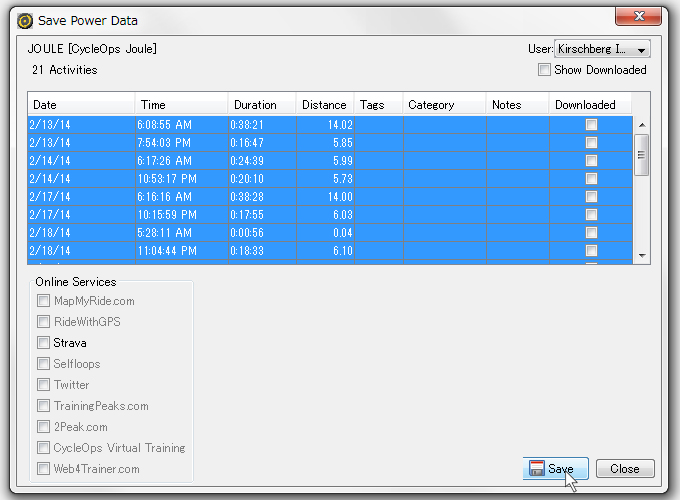The height and width of the screenshot is (500, 680).
Task: Click the Save Power Data title bar icon
Action: tap(25, 20)
